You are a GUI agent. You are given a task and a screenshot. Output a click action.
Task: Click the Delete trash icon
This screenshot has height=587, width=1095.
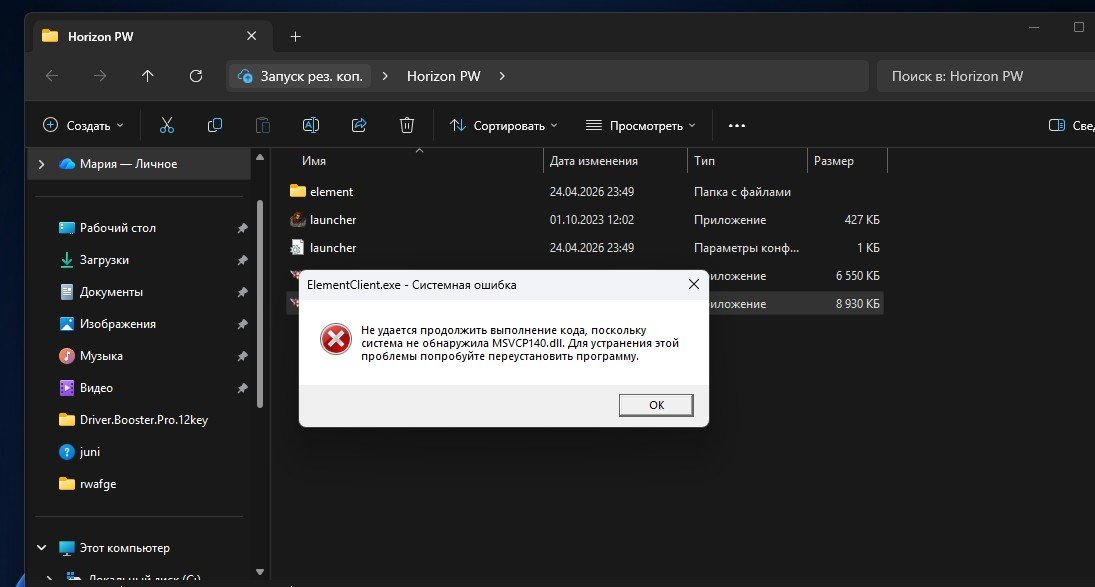pyautogui.click(x=406, y=126)
